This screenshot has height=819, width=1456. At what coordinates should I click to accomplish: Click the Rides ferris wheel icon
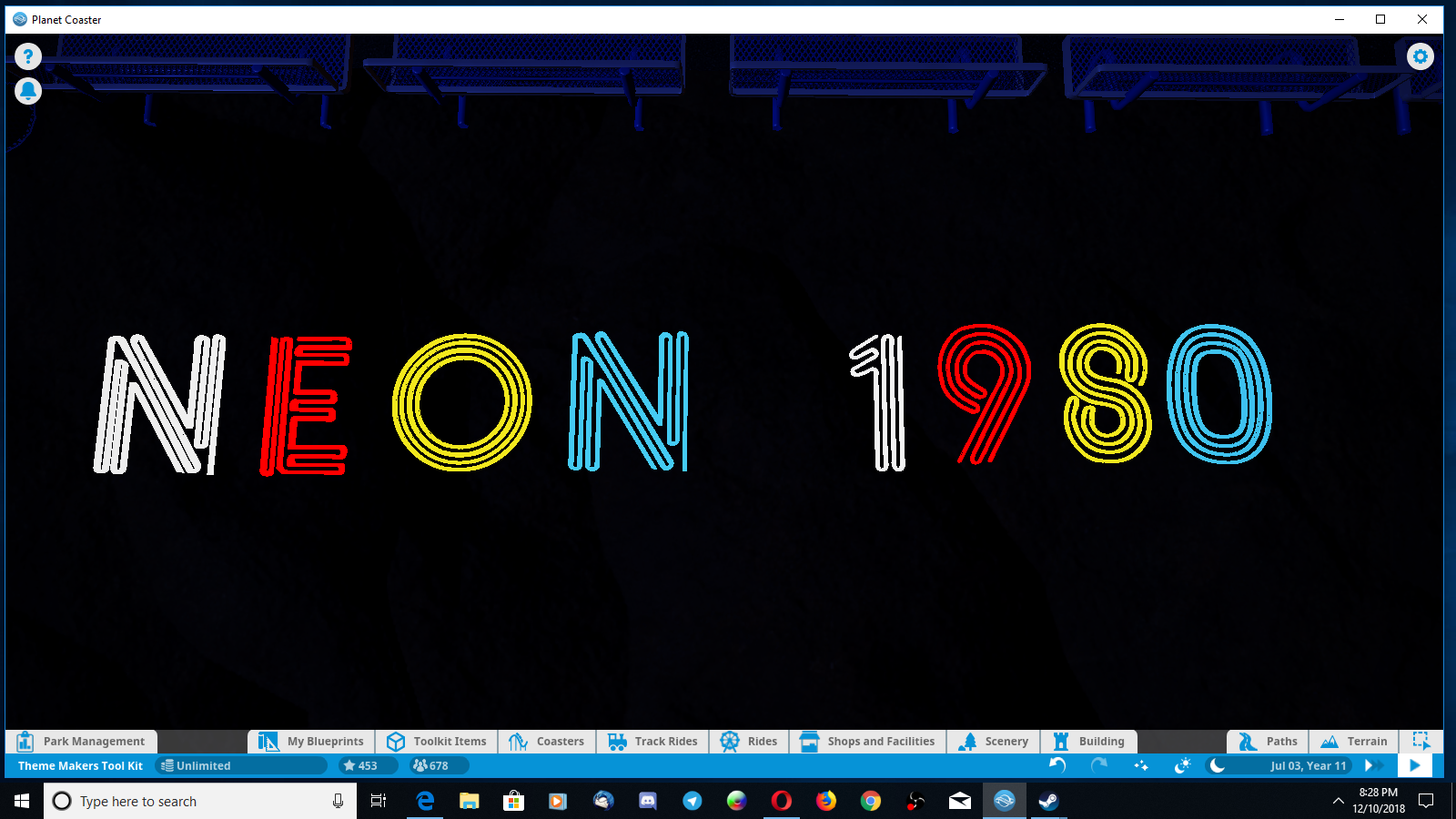click(730, 742)
